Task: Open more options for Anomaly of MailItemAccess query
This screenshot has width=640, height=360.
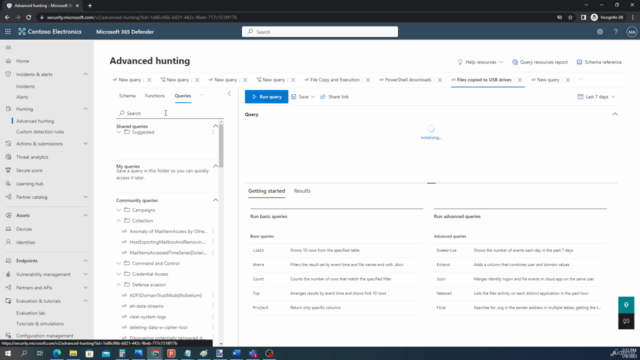Action: [213, 231]
